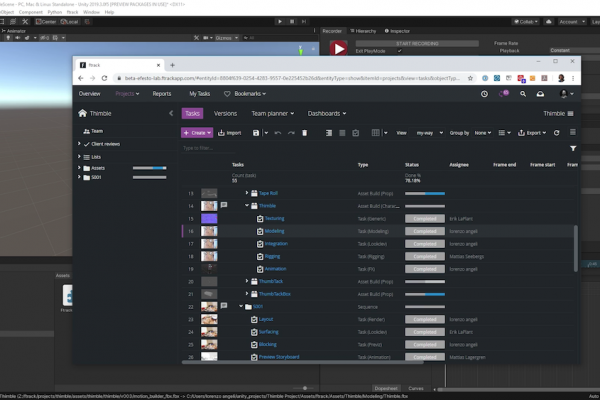Viewport: 600px width, 400px height.
Task: Click Unity Step frame button
Action: (x=304, y=21)
